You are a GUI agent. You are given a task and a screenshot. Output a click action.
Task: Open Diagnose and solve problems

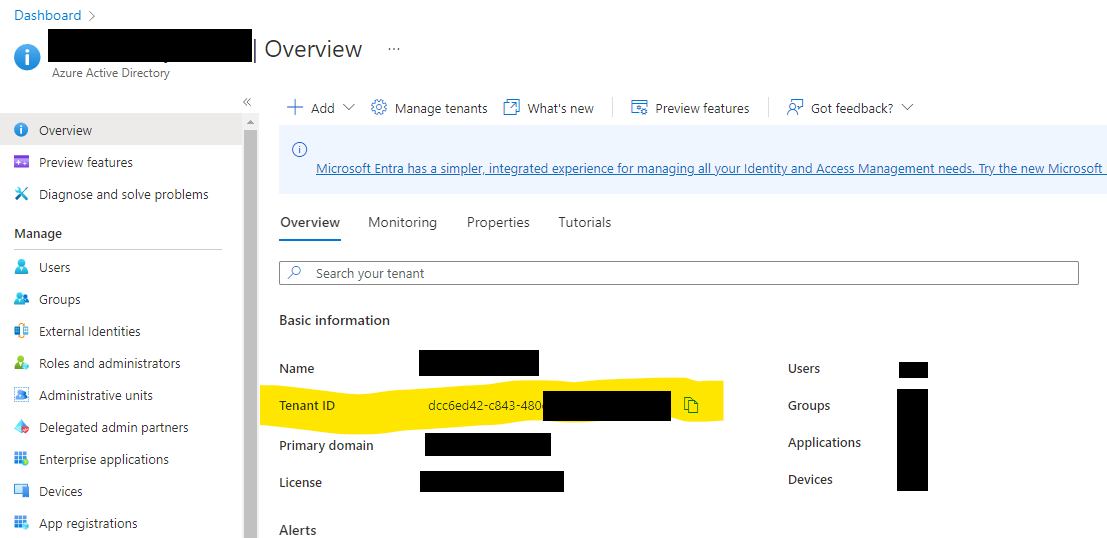pyautogui.click(x=124, y=194)
